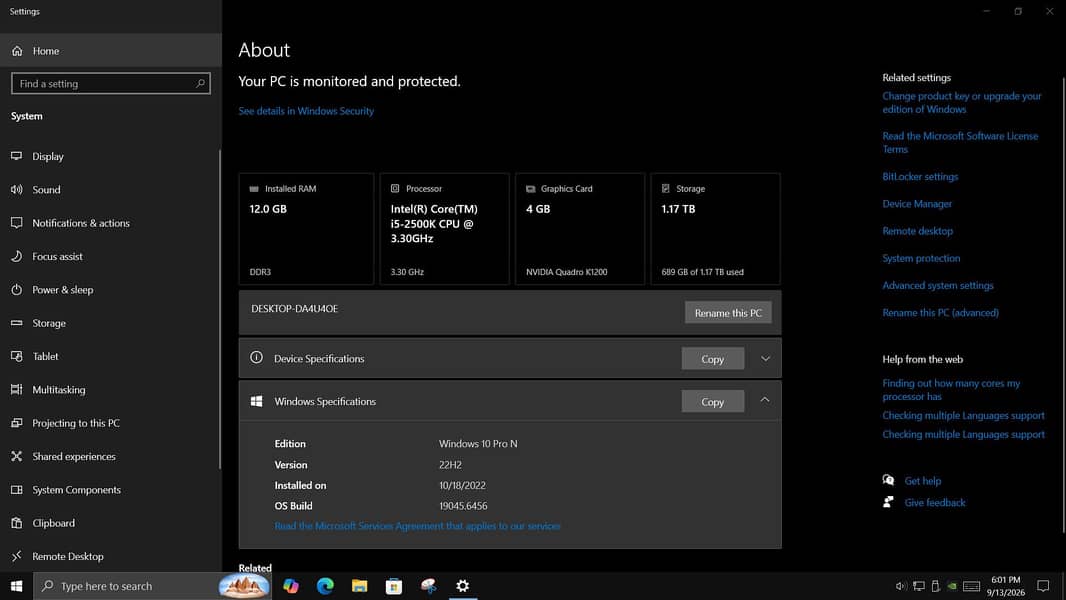1066x600 pixels.
Task: Click the Find a setting search box
Action: [x=111, y=84]
